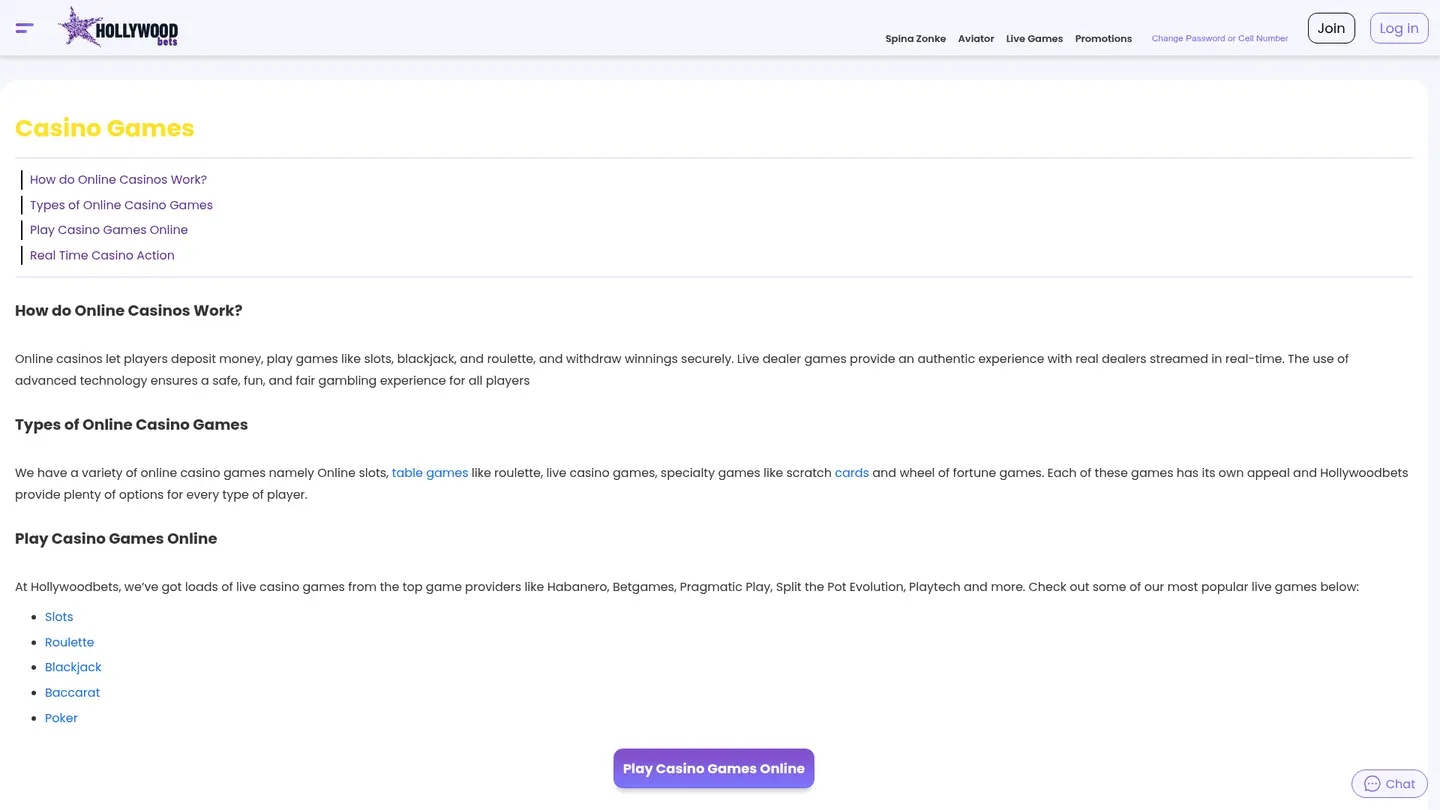The image size is (1440, 810).
Task: Jump to Types of Online Casino Games
Action: (121, 205)
